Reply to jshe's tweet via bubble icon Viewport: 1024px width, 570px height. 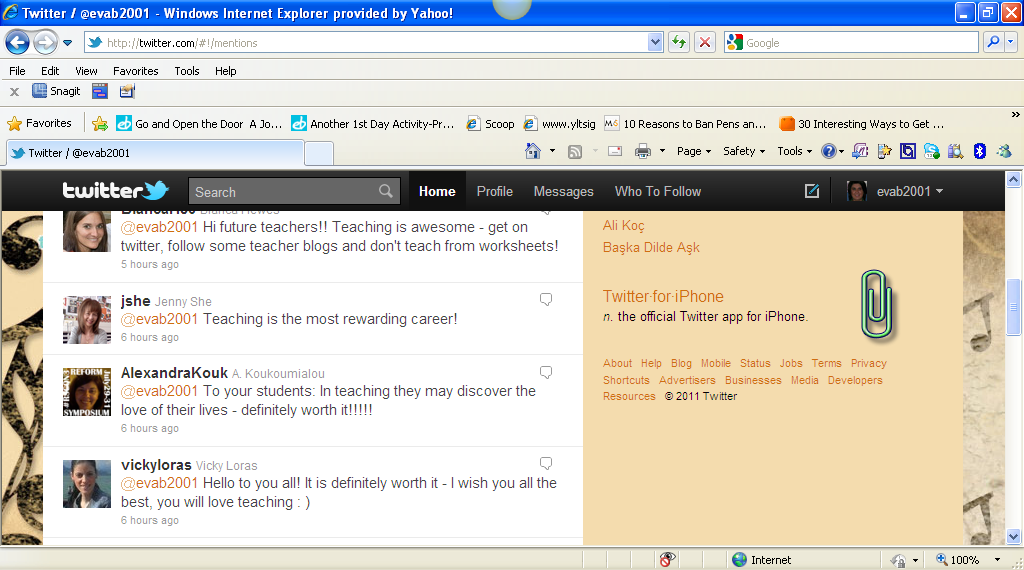(x=546, y=299)
